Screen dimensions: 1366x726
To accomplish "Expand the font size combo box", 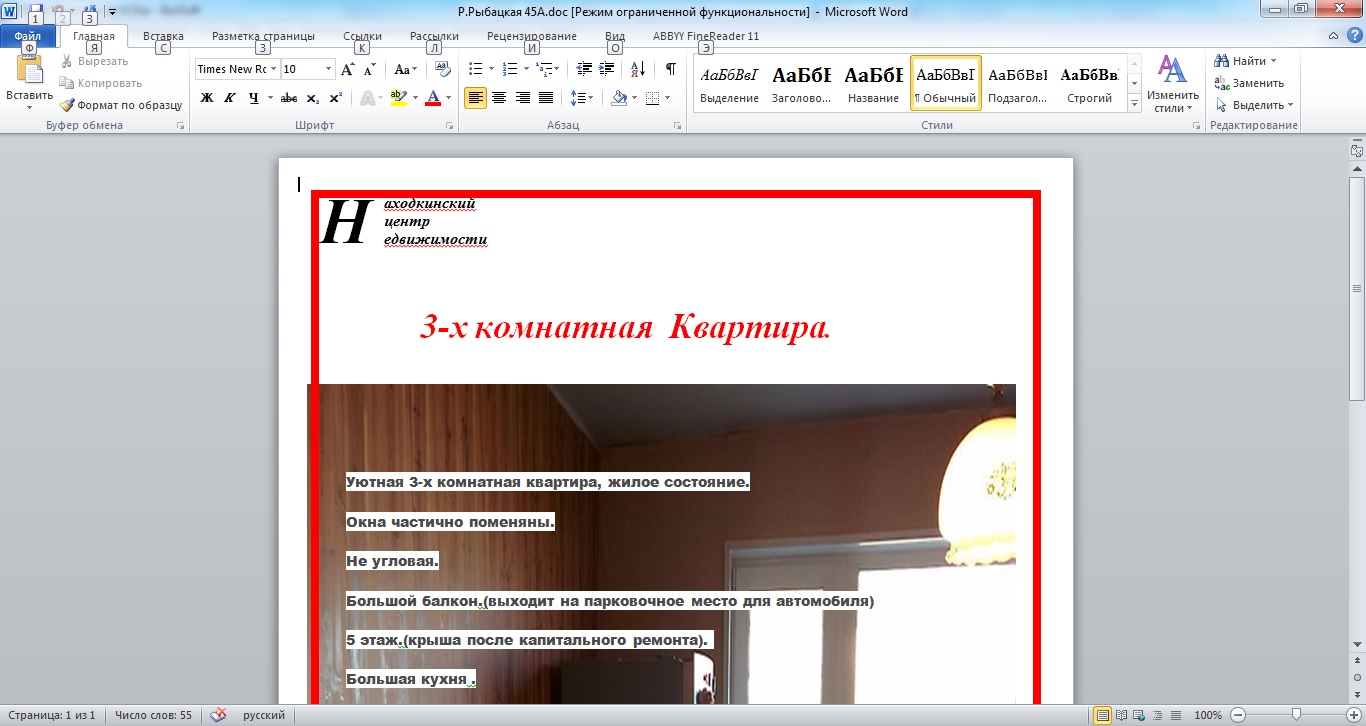I will [328, 69].
